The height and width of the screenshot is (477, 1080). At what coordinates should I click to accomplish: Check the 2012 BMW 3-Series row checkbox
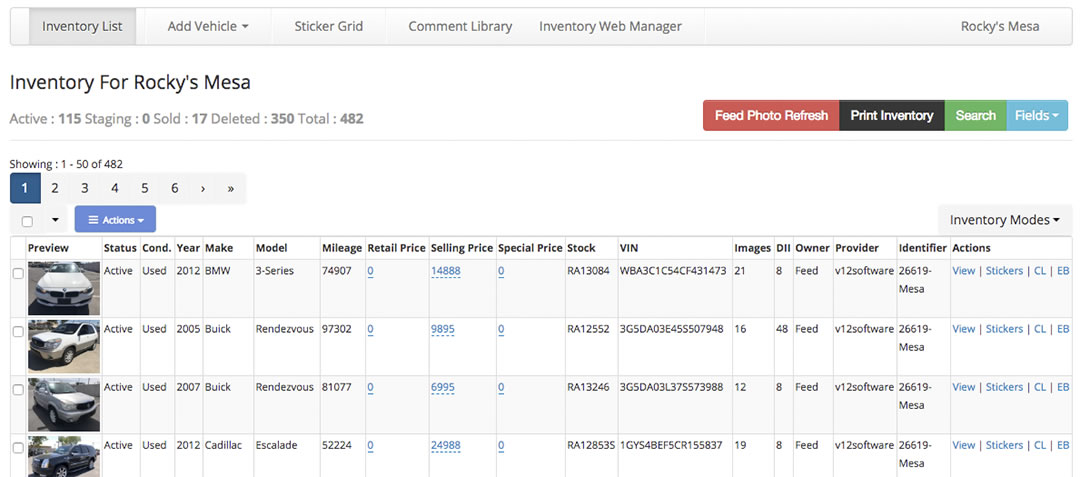click(x=18, y=274)
